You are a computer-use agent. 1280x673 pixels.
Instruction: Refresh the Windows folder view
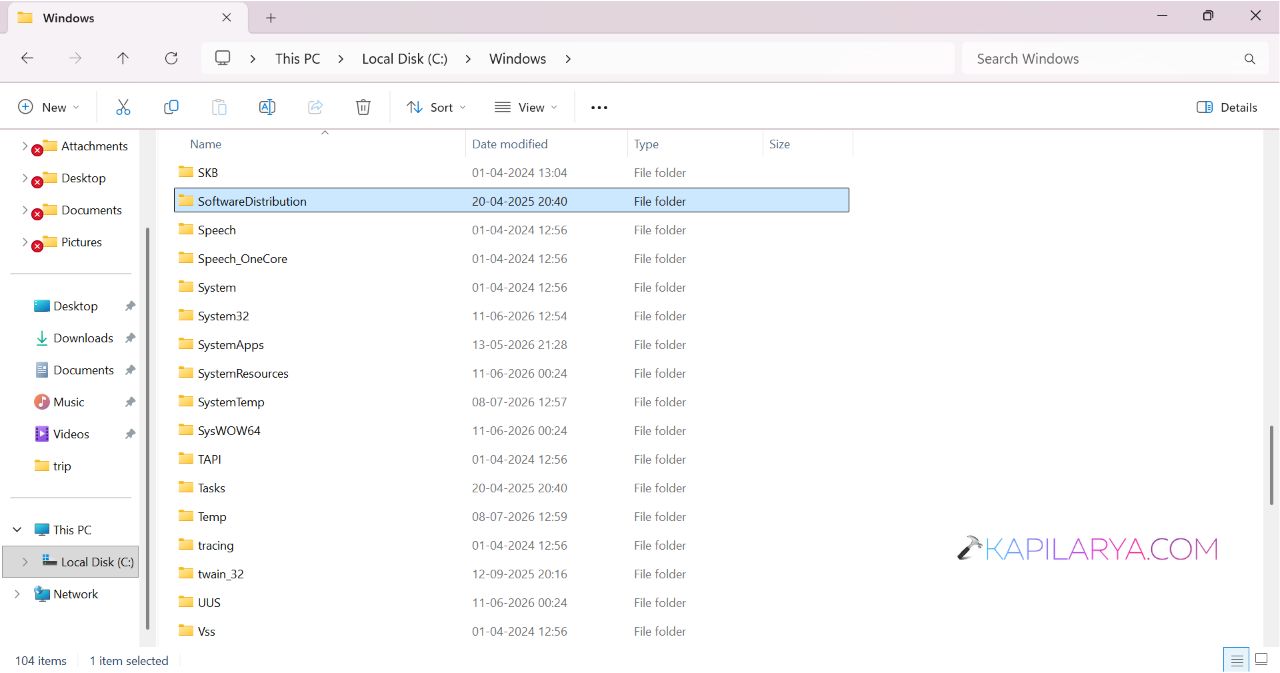click(171, 59)
